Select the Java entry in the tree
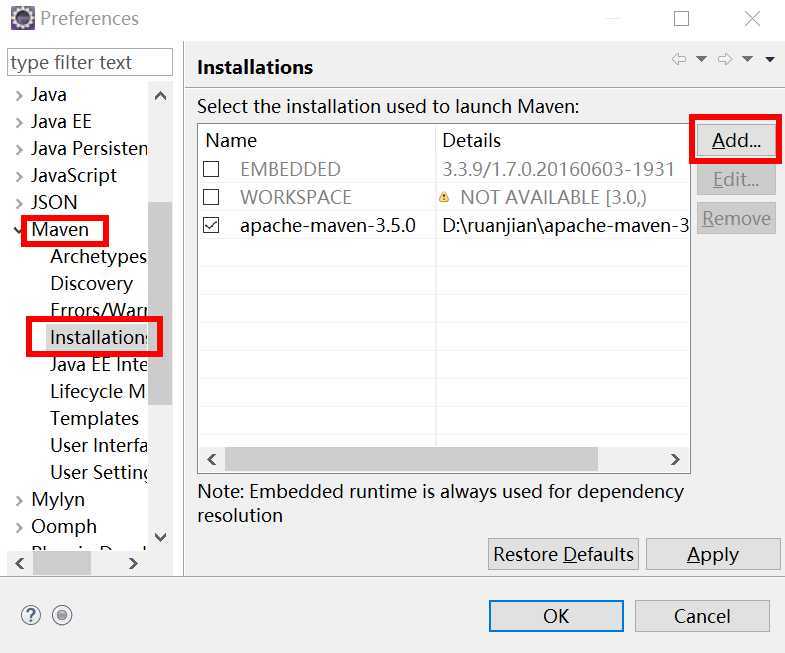 point(49,95)
